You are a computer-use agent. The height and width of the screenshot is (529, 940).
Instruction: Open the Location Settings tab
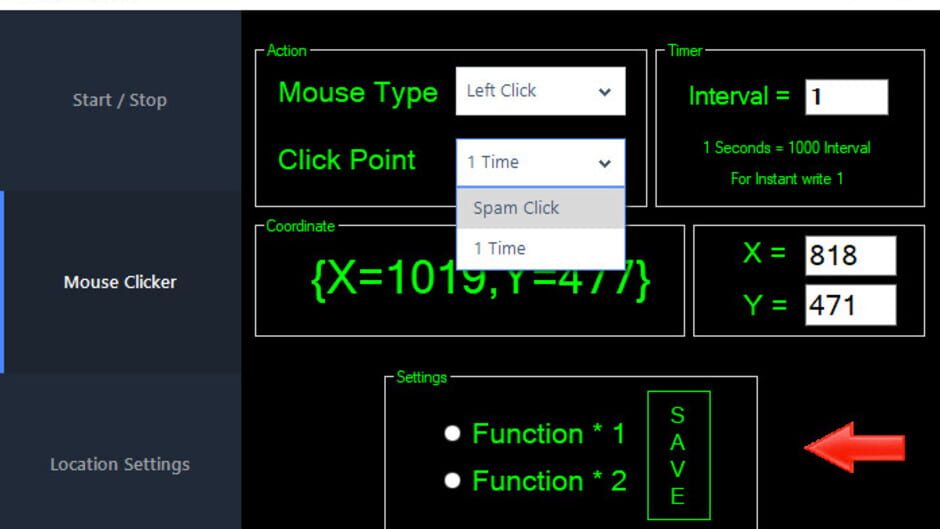[x=120, y=464]
